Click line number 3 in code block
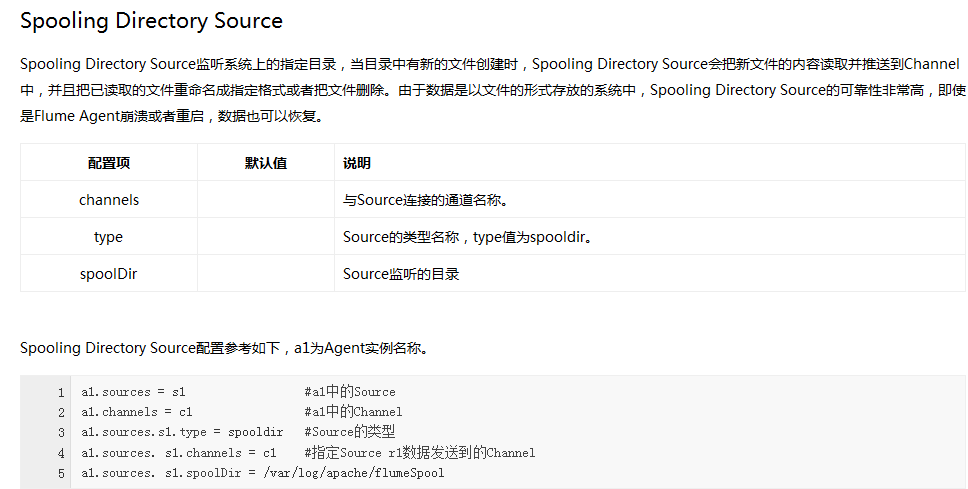 pyautogui.click(x=61, y=433)
